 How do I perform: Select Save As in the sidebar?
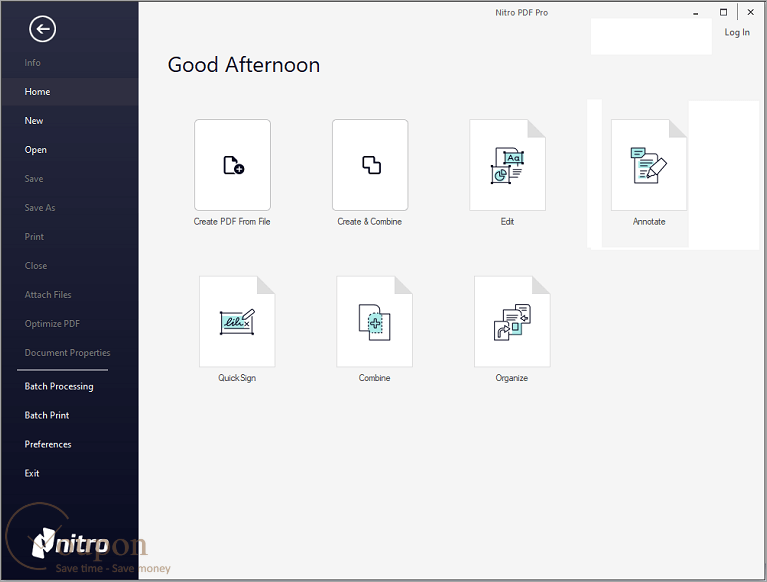coord(40,207)
